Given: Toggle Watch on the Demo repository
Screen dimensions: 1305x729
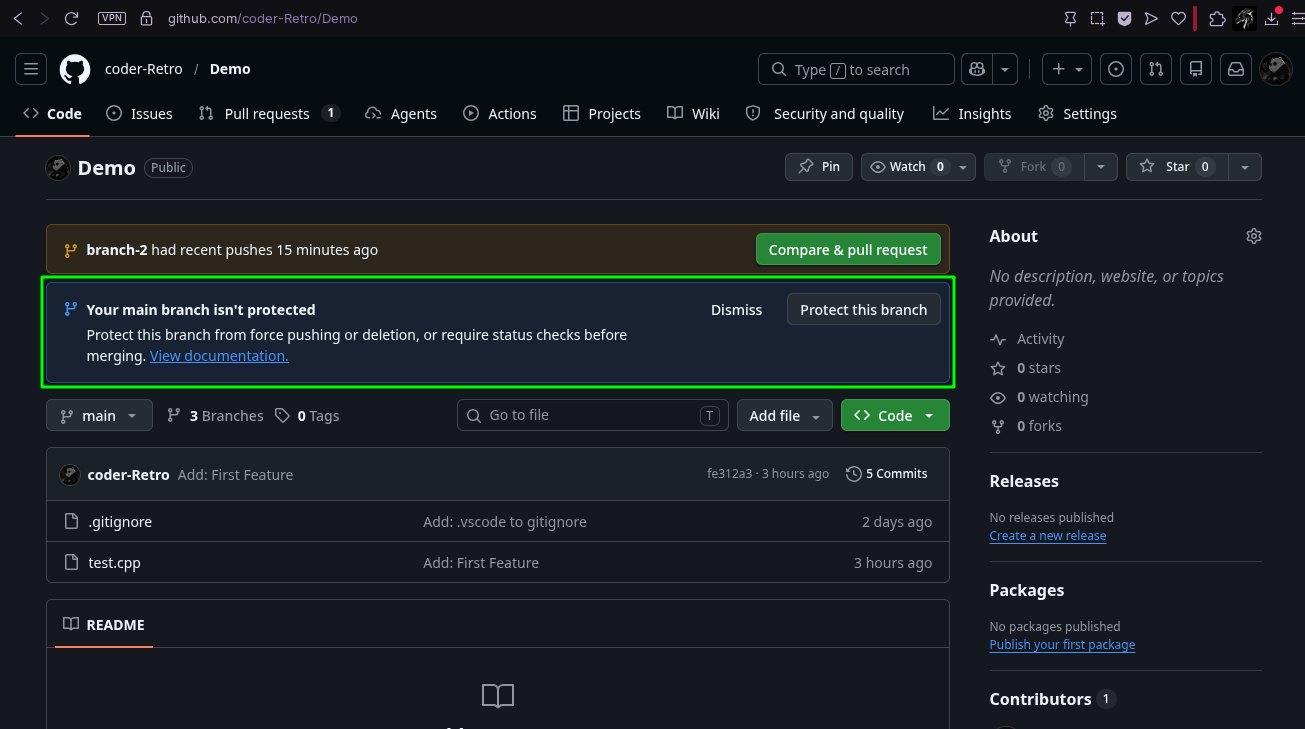Looking at the screenshot, I should pos(907,167).
